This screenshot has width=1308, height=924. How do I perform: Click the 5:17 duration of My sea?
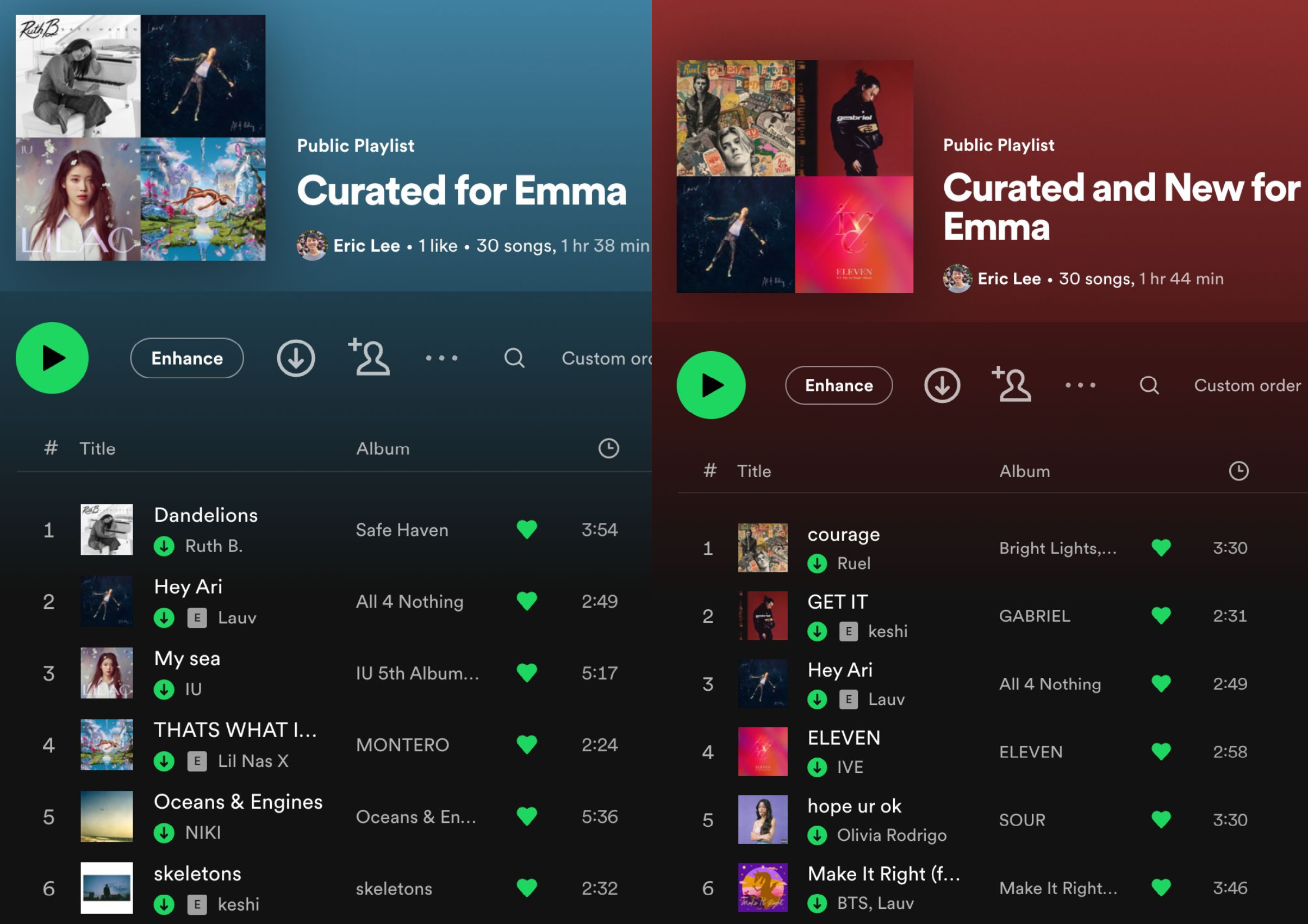pos(599,673)
